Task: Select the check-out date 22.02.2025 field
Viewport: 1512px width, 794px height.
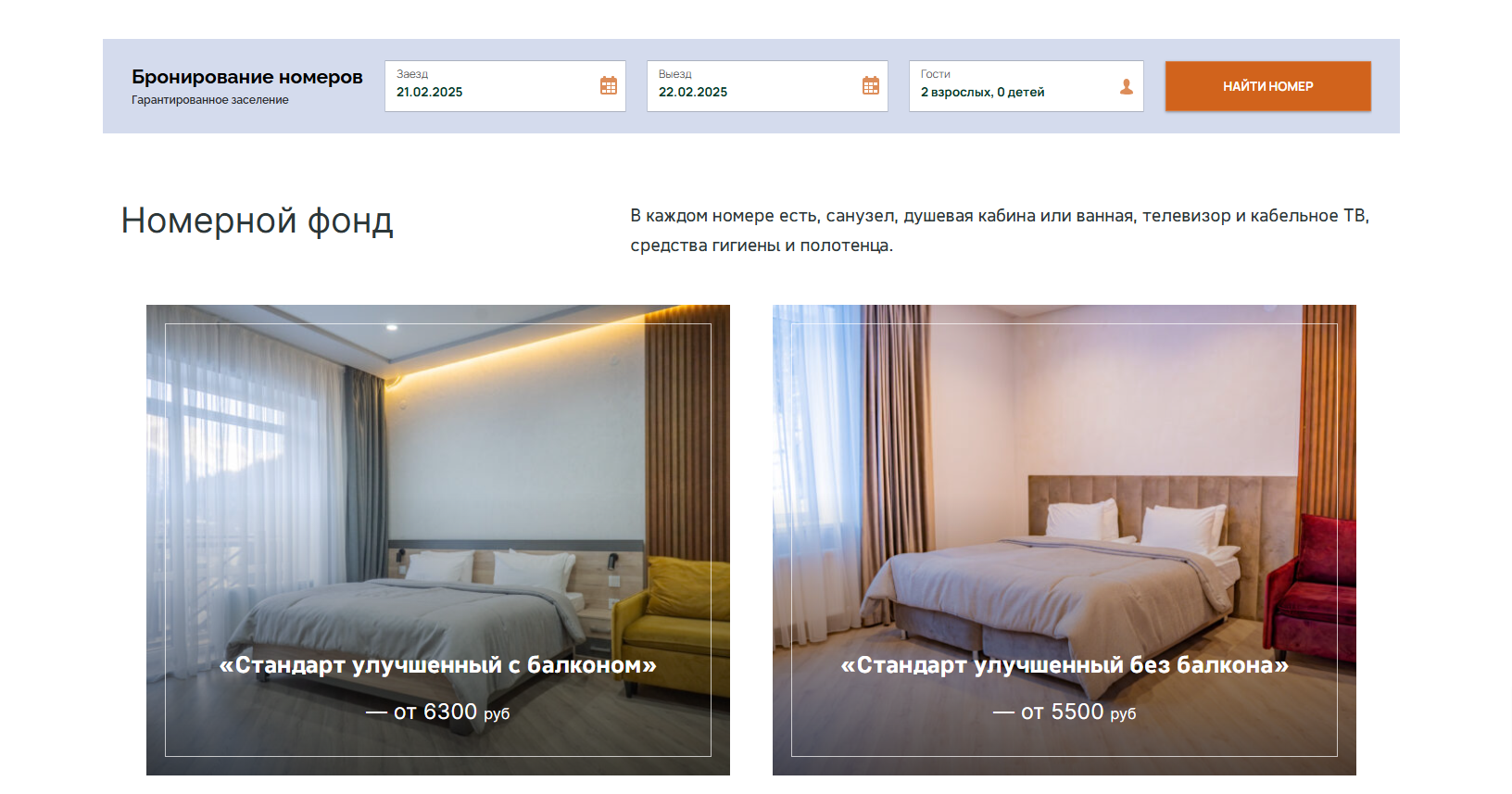Action: (767, 86)
